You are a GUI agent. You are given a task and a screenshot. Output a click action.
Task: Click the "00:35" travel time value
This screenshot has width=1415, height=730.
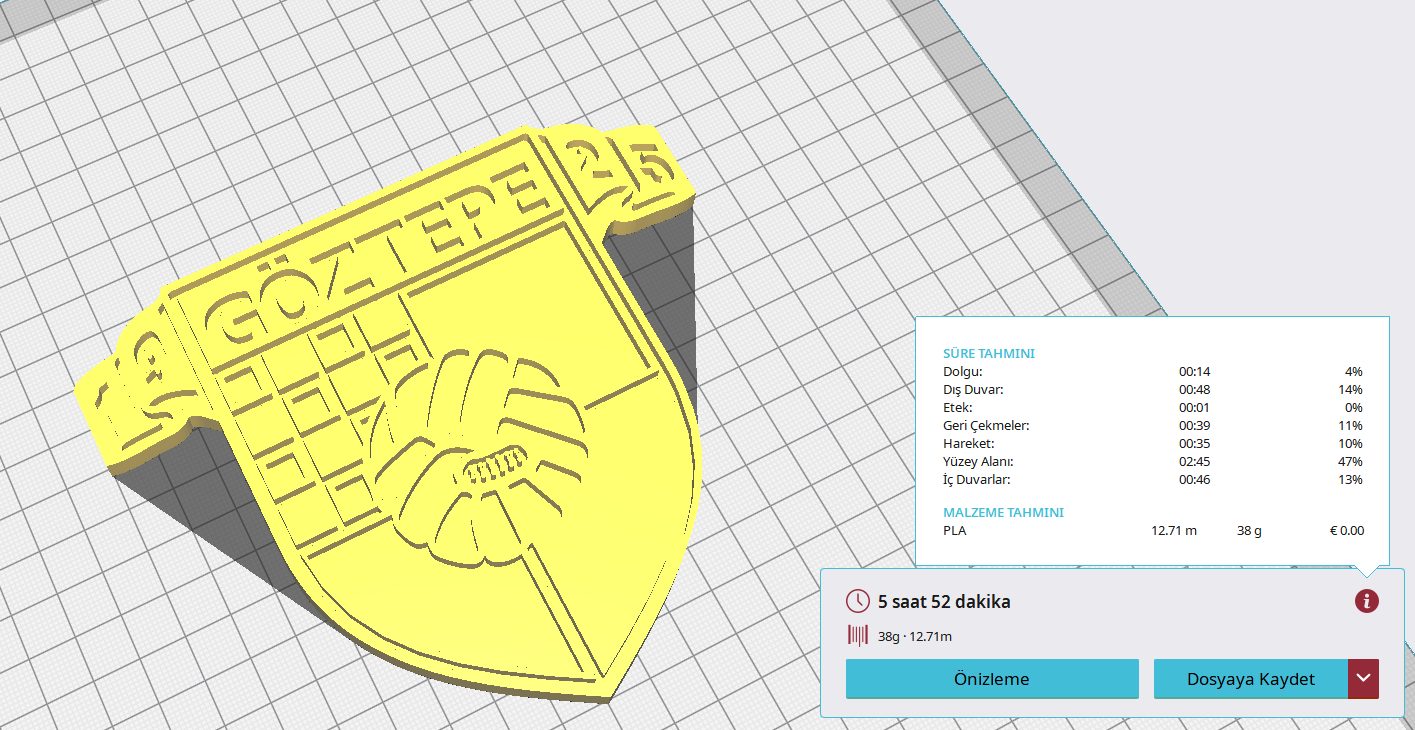point(1195,444)
